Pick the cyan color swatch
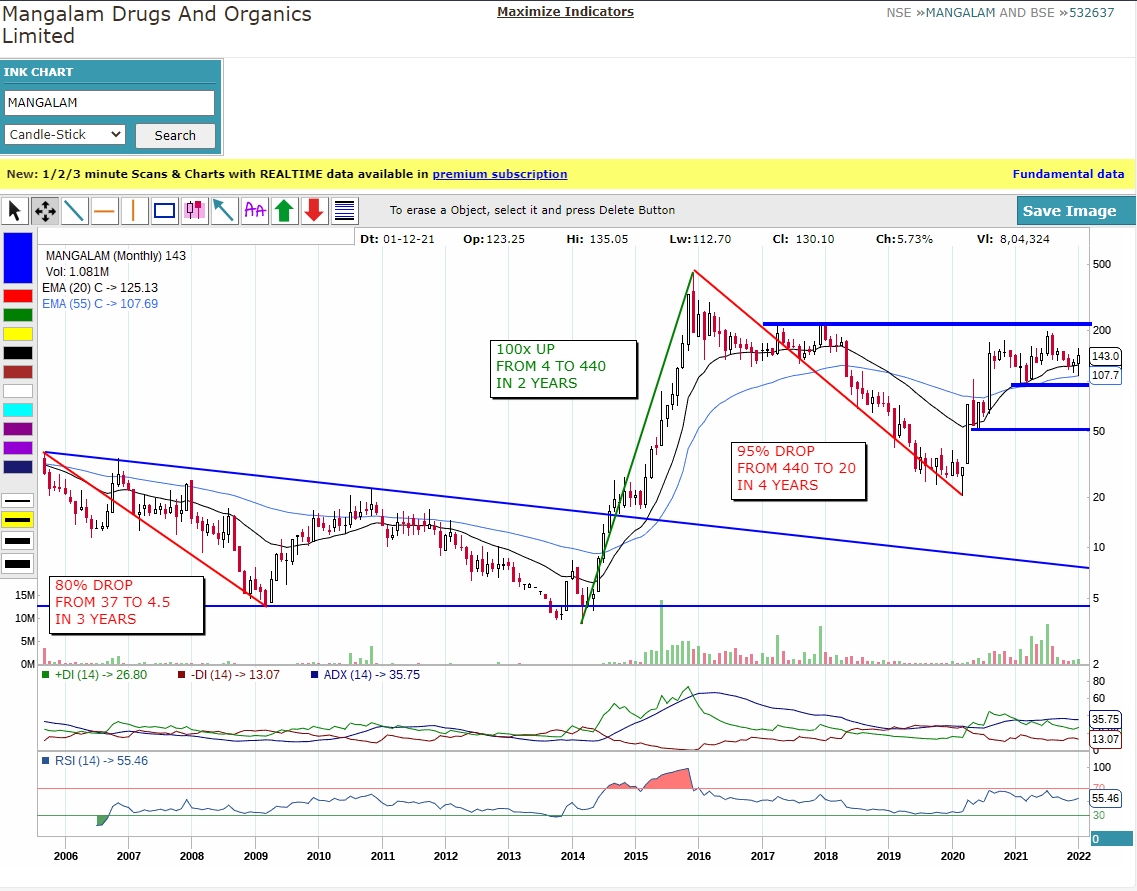The image size is (1137, 891). click(18, 410)
